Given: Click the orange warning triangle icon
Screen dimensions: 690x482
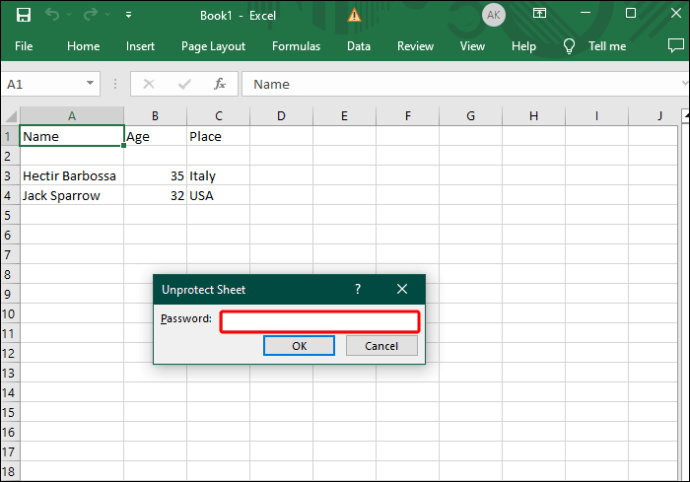Looking at the screenshot, I should [x=354, y=15].
